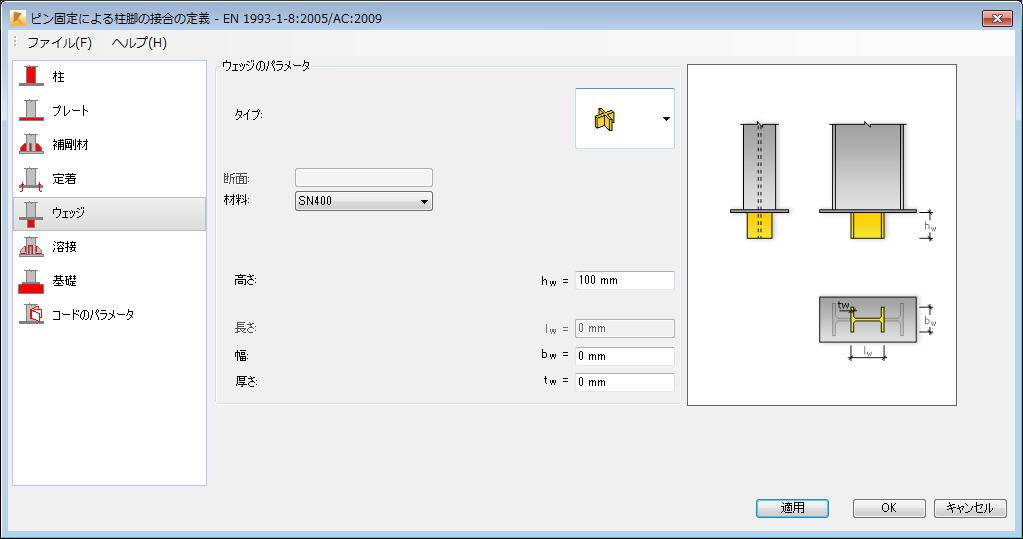Click the プレート list label
1023x539 pixels.
(70, 111)
